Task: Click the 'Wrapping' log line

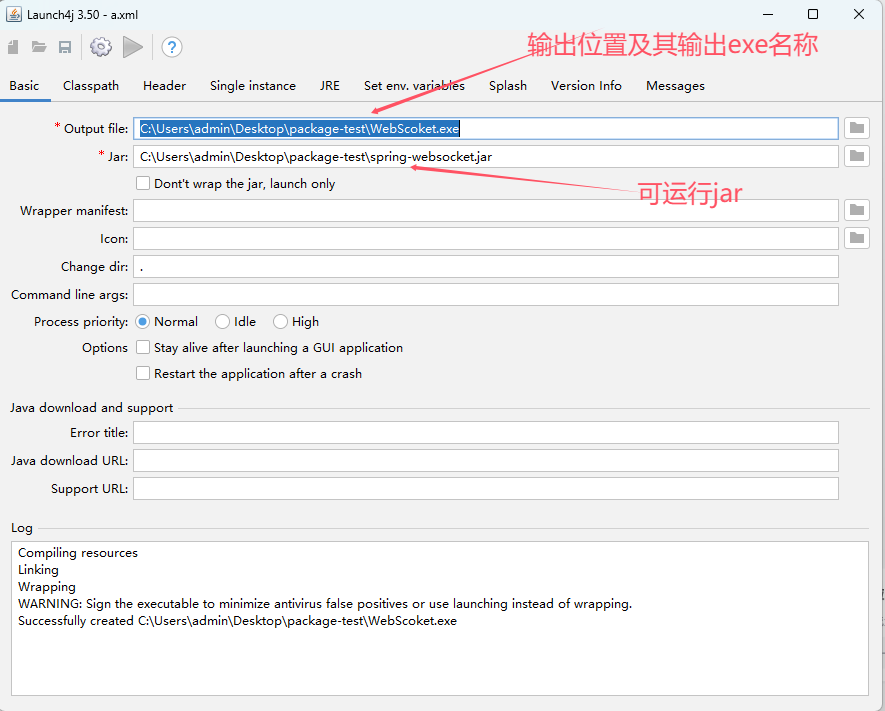Action: tap(47, 587)
